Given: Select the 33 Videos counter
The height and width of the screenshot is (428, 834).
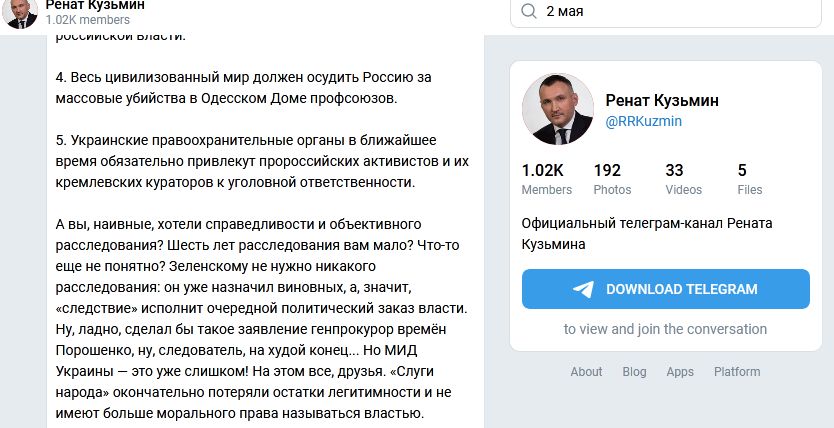Looking at the screenshot, I should pos(682,178).
